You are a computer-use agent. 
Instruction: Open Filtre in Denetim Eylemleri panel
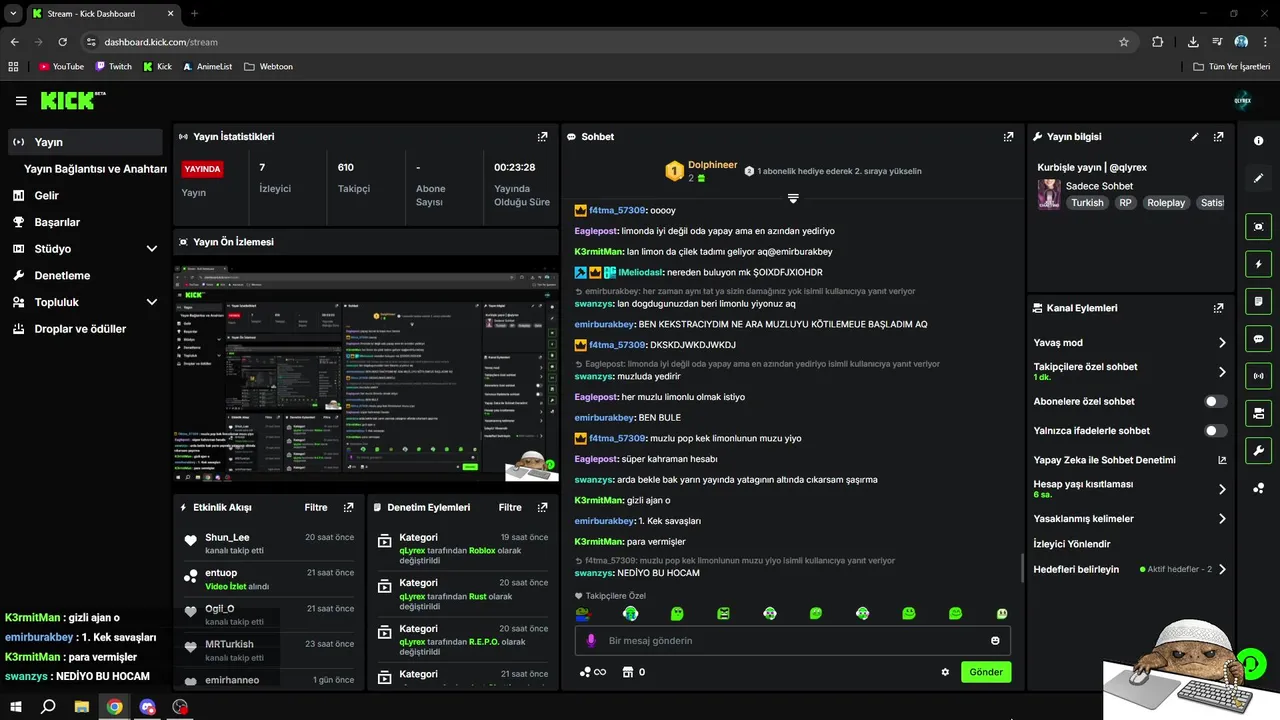coord(510,508)
